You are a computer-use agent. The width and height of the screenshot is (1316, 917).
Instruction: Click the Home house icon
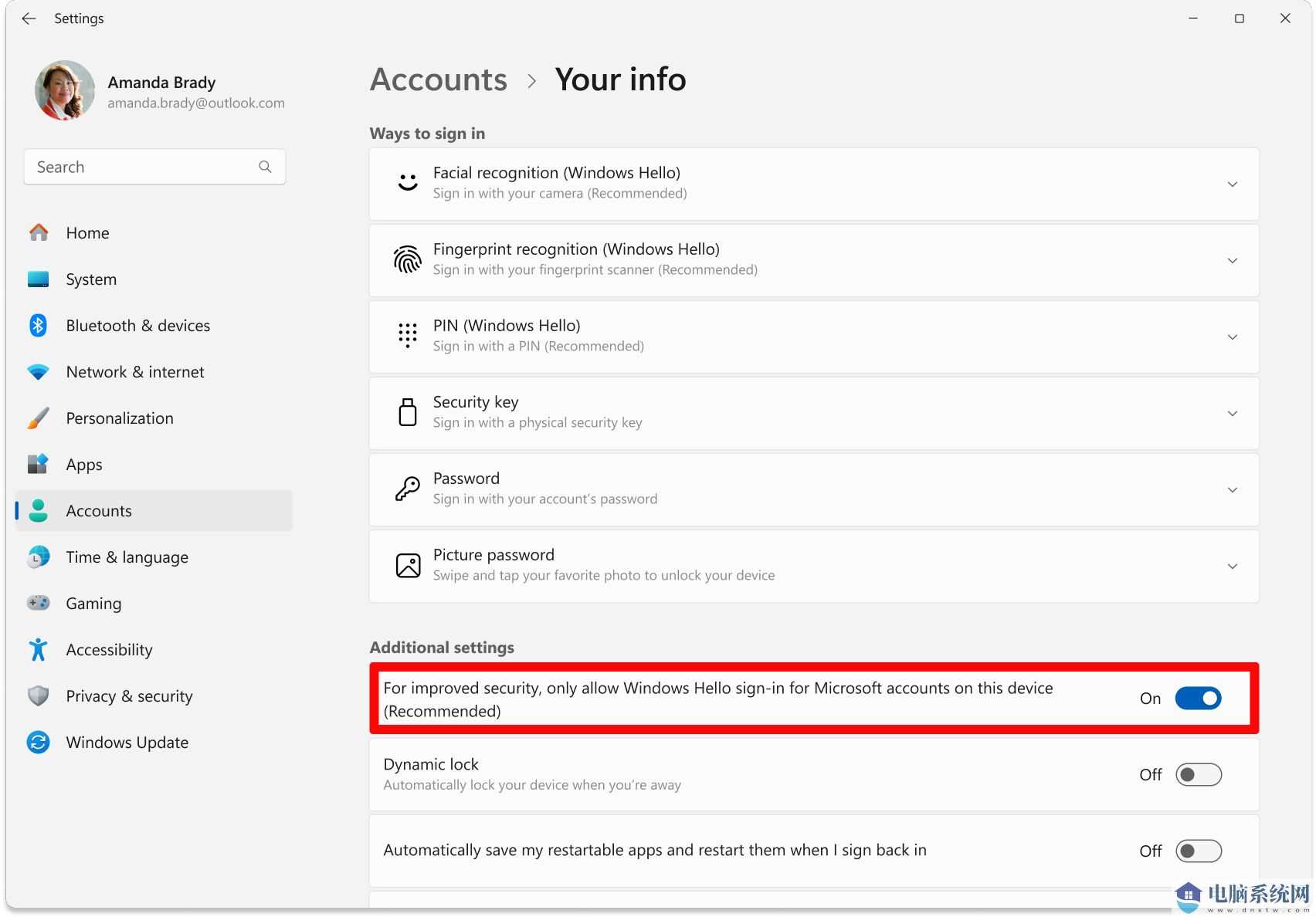pyautogui.click(x=39, y=232)
